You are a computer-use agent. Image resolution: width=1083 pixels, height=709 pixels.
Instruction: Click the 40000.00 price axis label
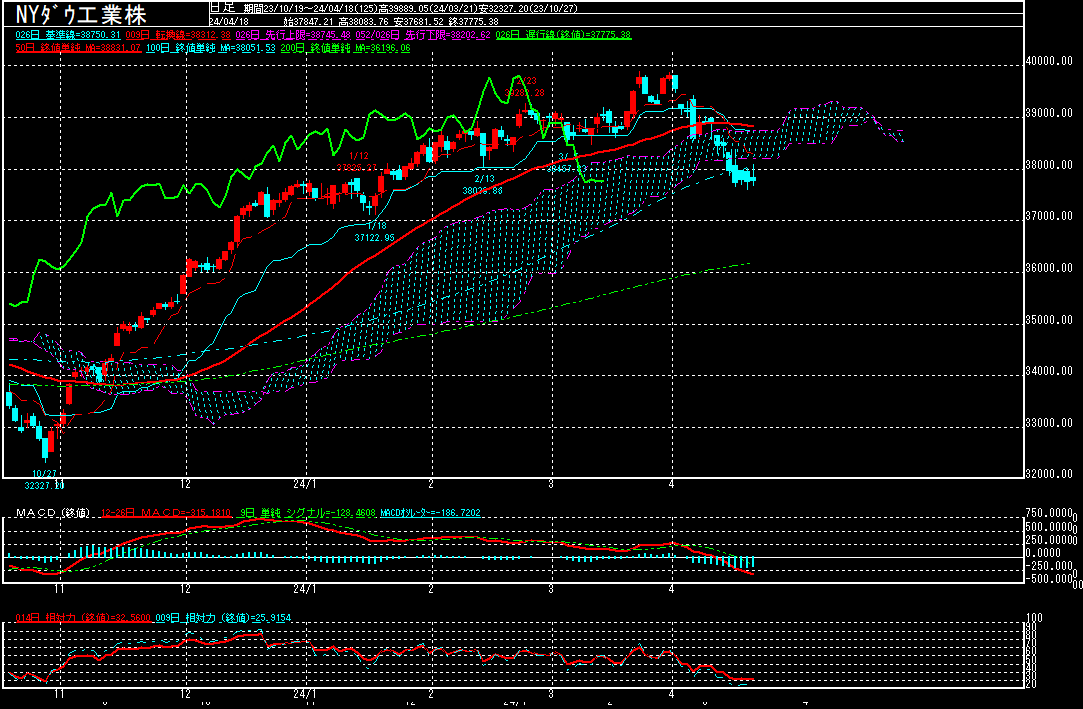coord(1049,61)
